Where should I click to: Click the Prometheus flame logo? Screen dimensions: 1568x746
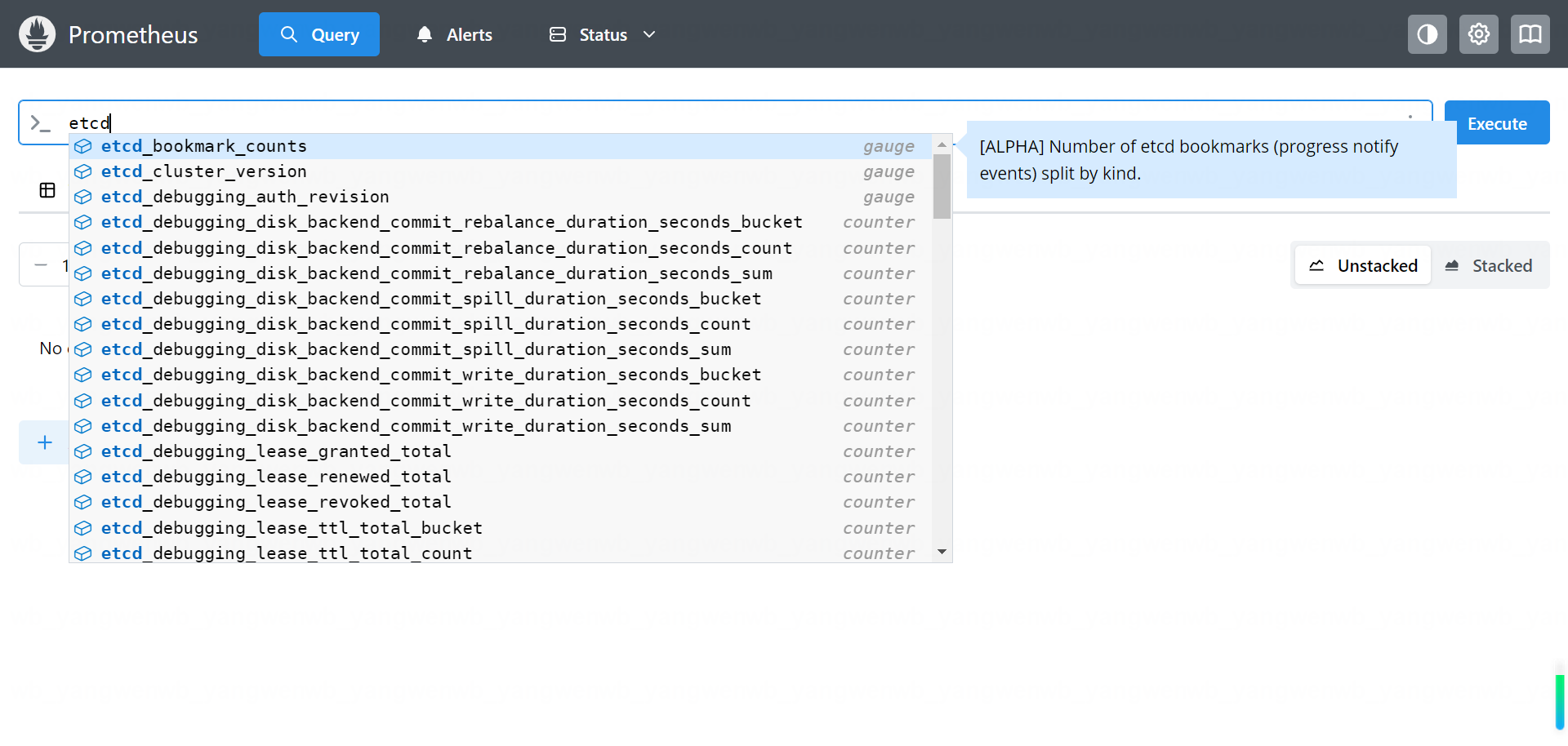tap(37, 34)
